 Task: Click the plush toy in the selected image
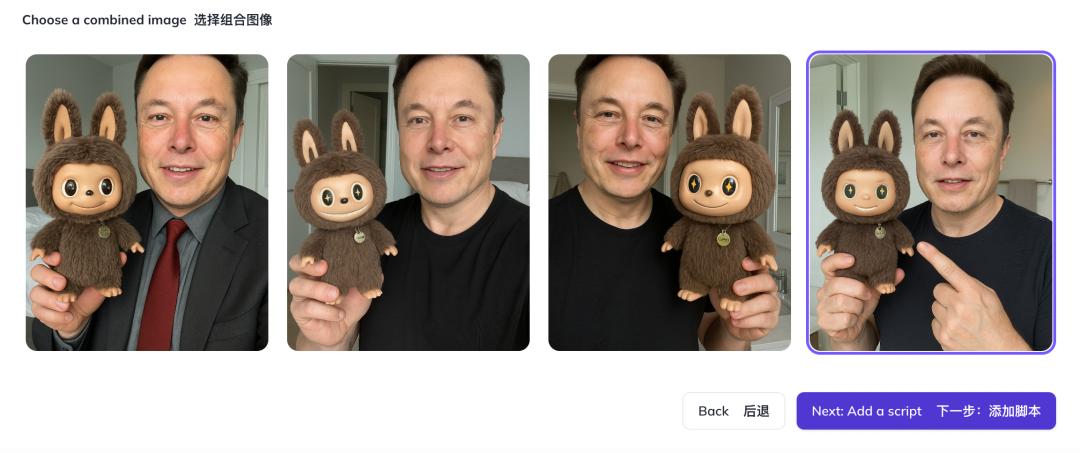(864, 200)
